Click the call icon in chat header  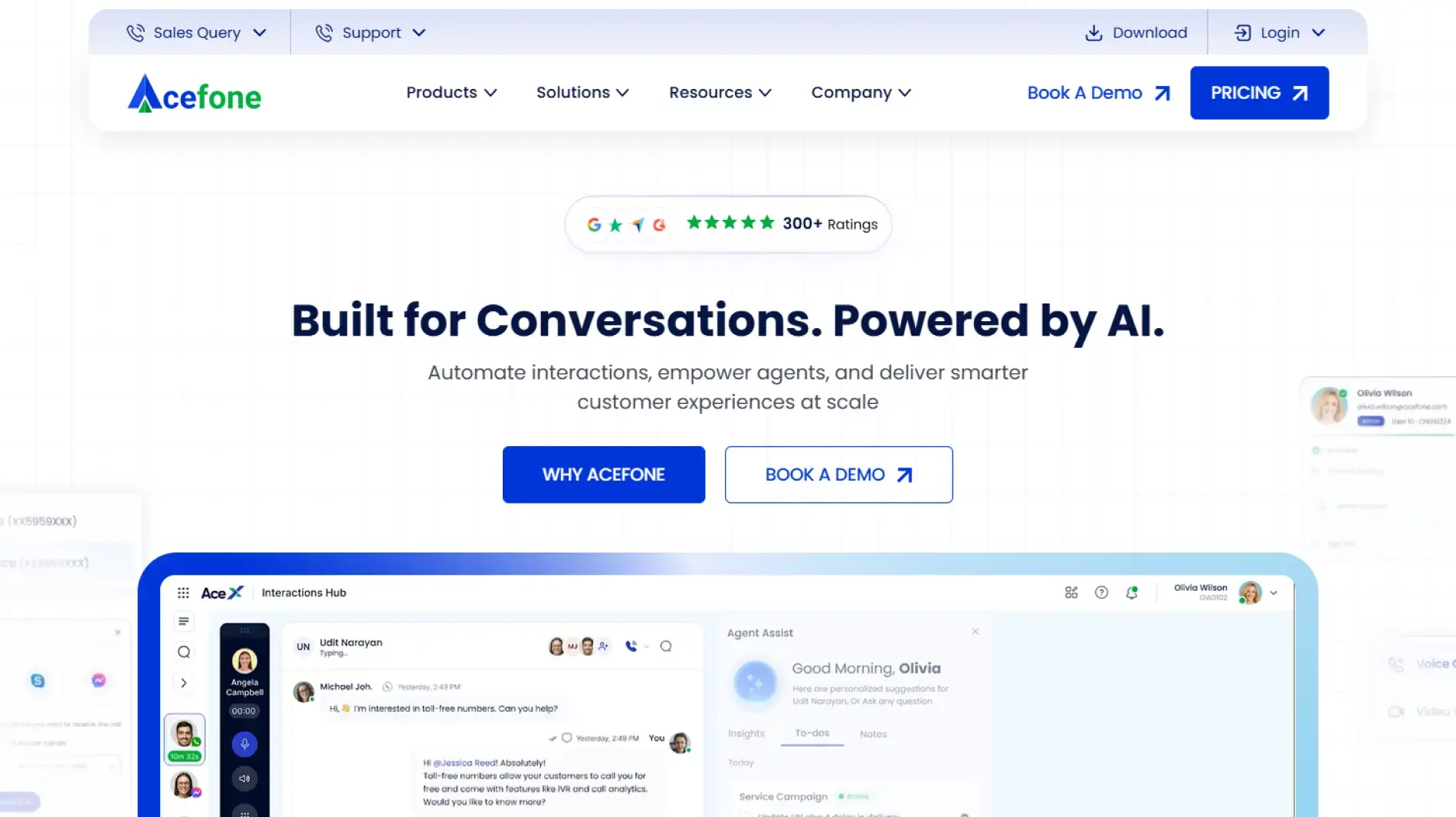631,646
